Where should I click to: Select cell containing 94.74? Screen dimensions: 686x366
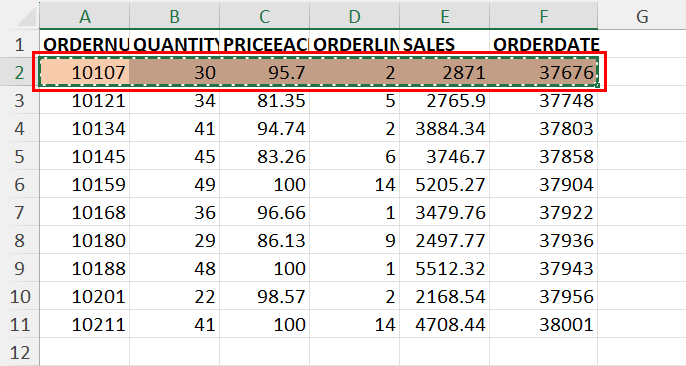(265, 128)
